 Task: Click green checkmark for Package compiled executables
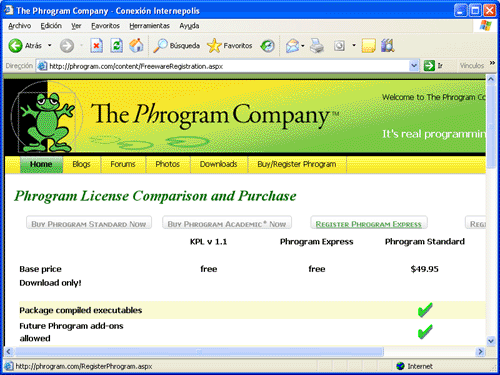(425, 310)
